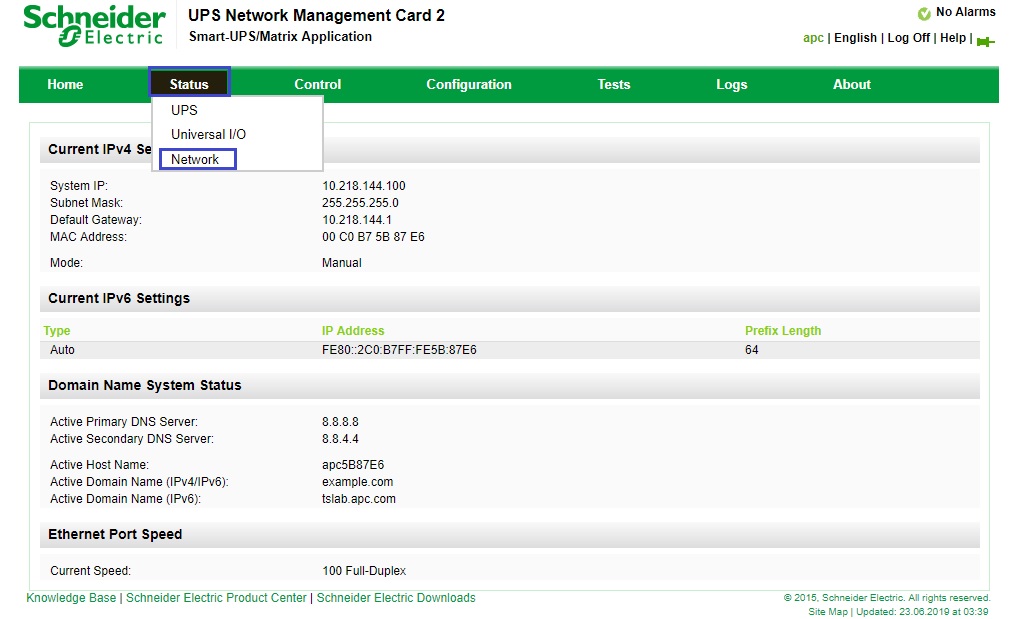Open the Logs menu
Viewport: 1014px width, 619px height.
(731, 84)
